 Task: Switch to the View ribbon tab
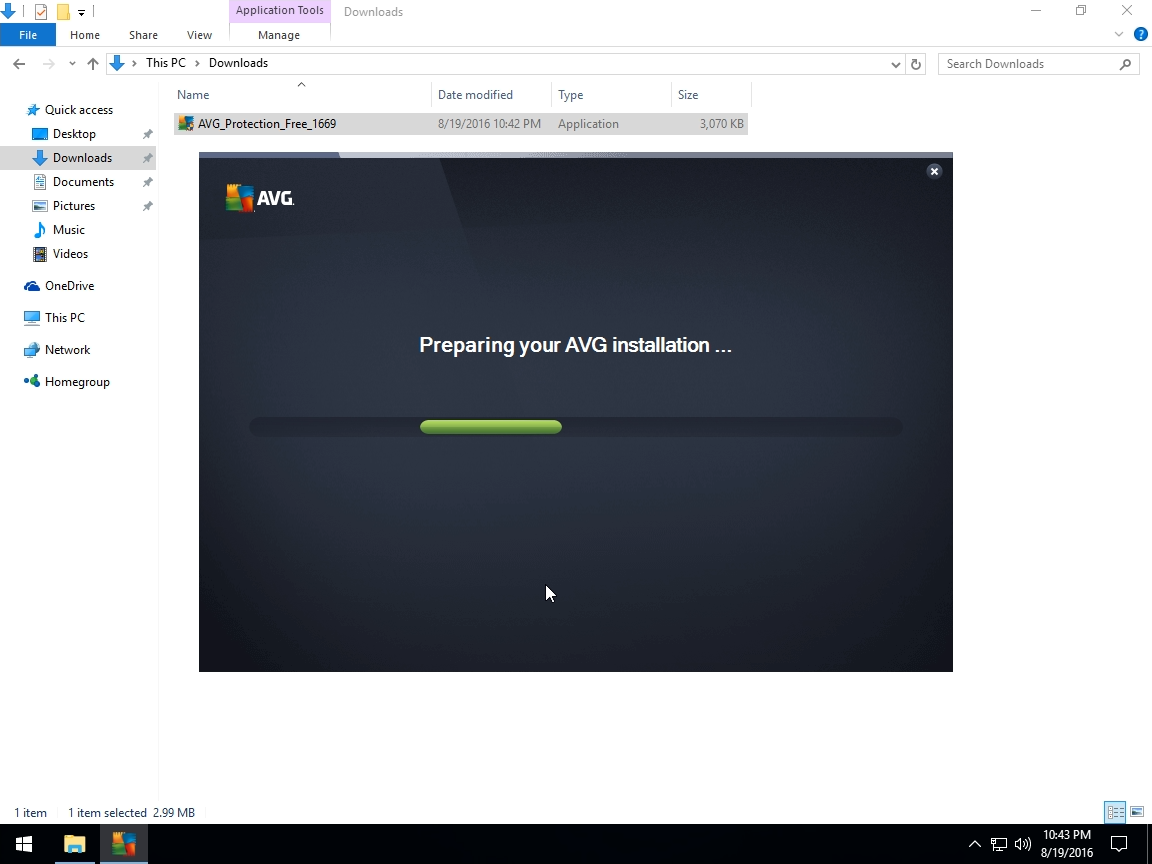click(199, 35)
